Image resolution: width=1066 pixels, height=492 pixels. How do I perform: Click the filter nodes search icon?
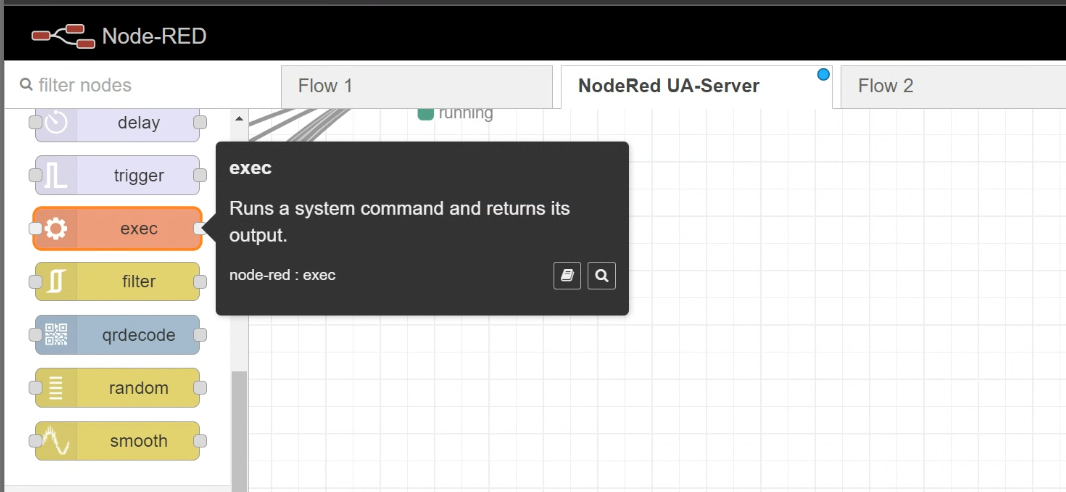tap(27, 85)
